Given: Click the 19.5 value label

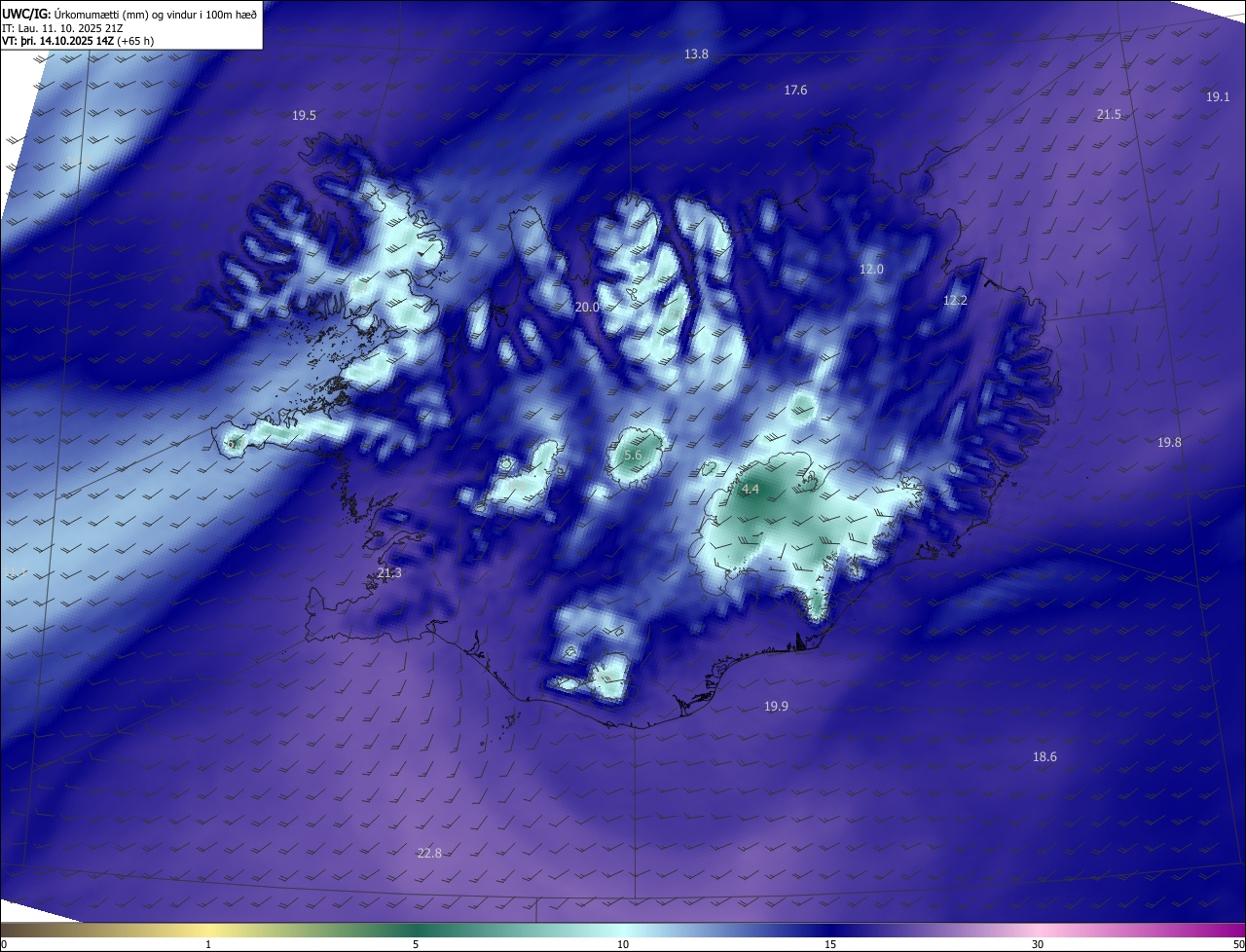Looking at the screenshot, I should (304, 116).
